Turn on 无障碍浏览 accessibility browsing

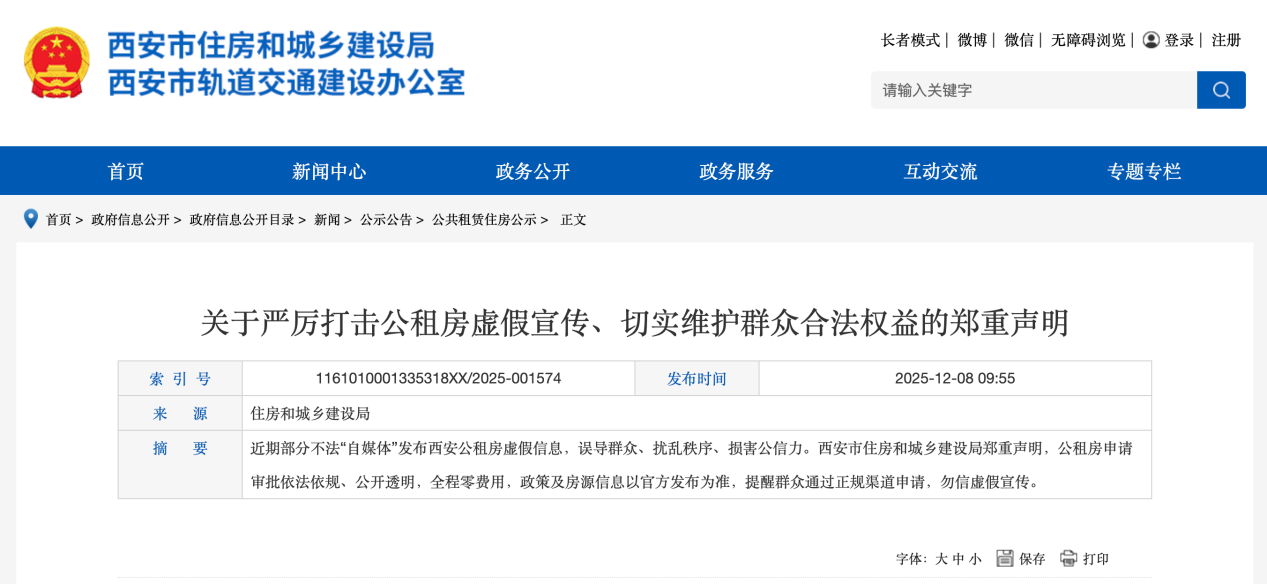click(x=1088, y=40)
